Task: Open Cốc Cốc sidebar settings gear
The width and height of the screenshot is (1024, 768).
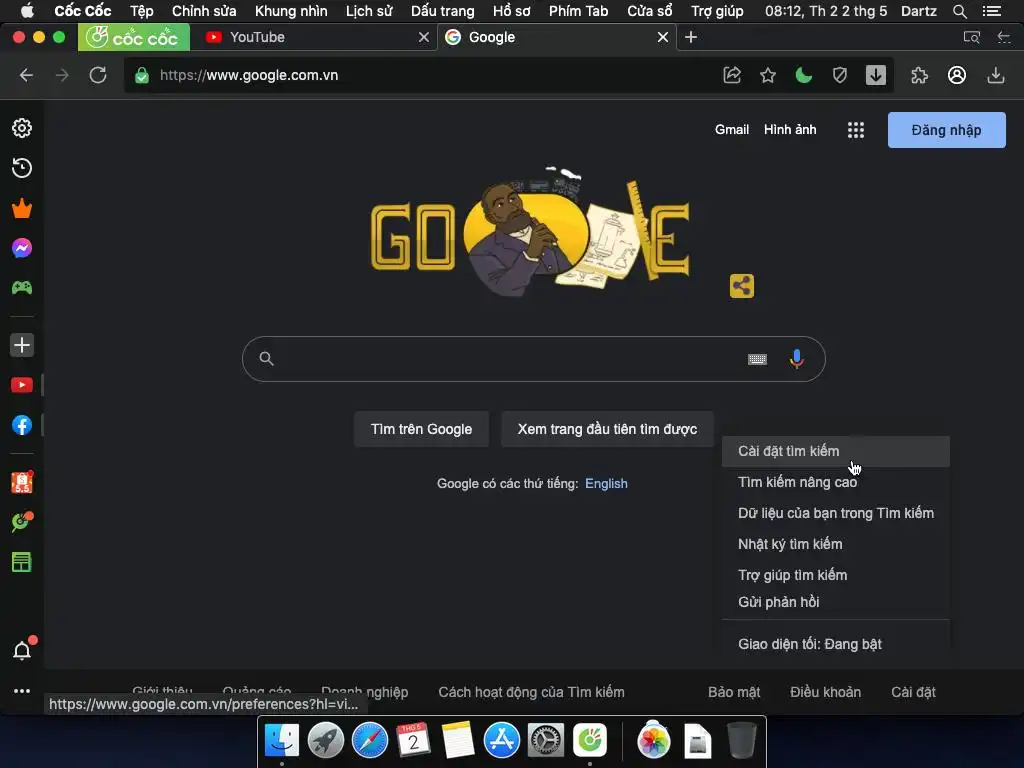Action: coord(22,128)
